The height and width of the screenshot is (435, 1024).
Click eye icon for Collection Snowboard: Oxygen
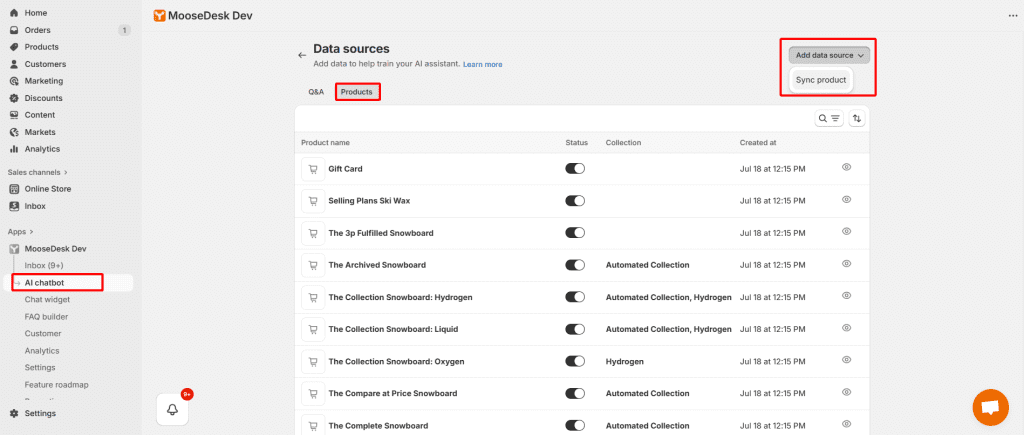pos(846,359)
